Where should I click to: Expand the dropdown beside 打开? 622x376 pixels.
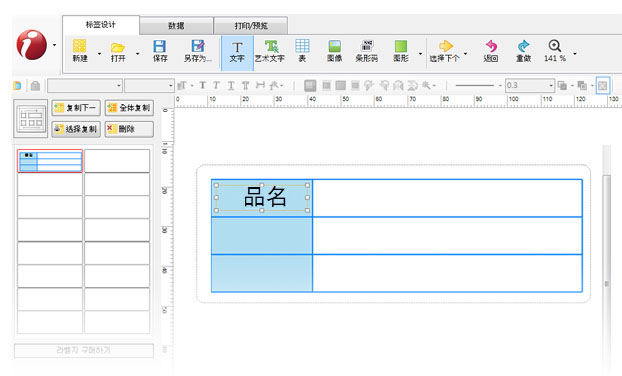click(x=138, y=54)
